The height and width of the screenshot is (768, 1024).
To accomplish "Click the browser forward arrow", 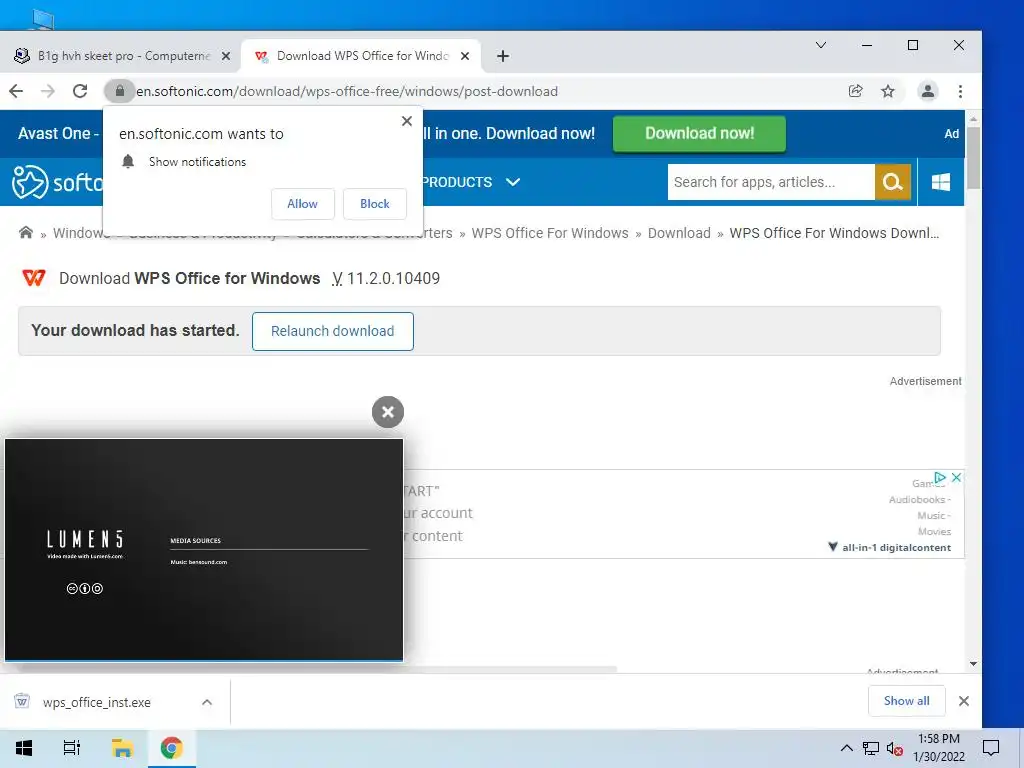I will (48, 91).
